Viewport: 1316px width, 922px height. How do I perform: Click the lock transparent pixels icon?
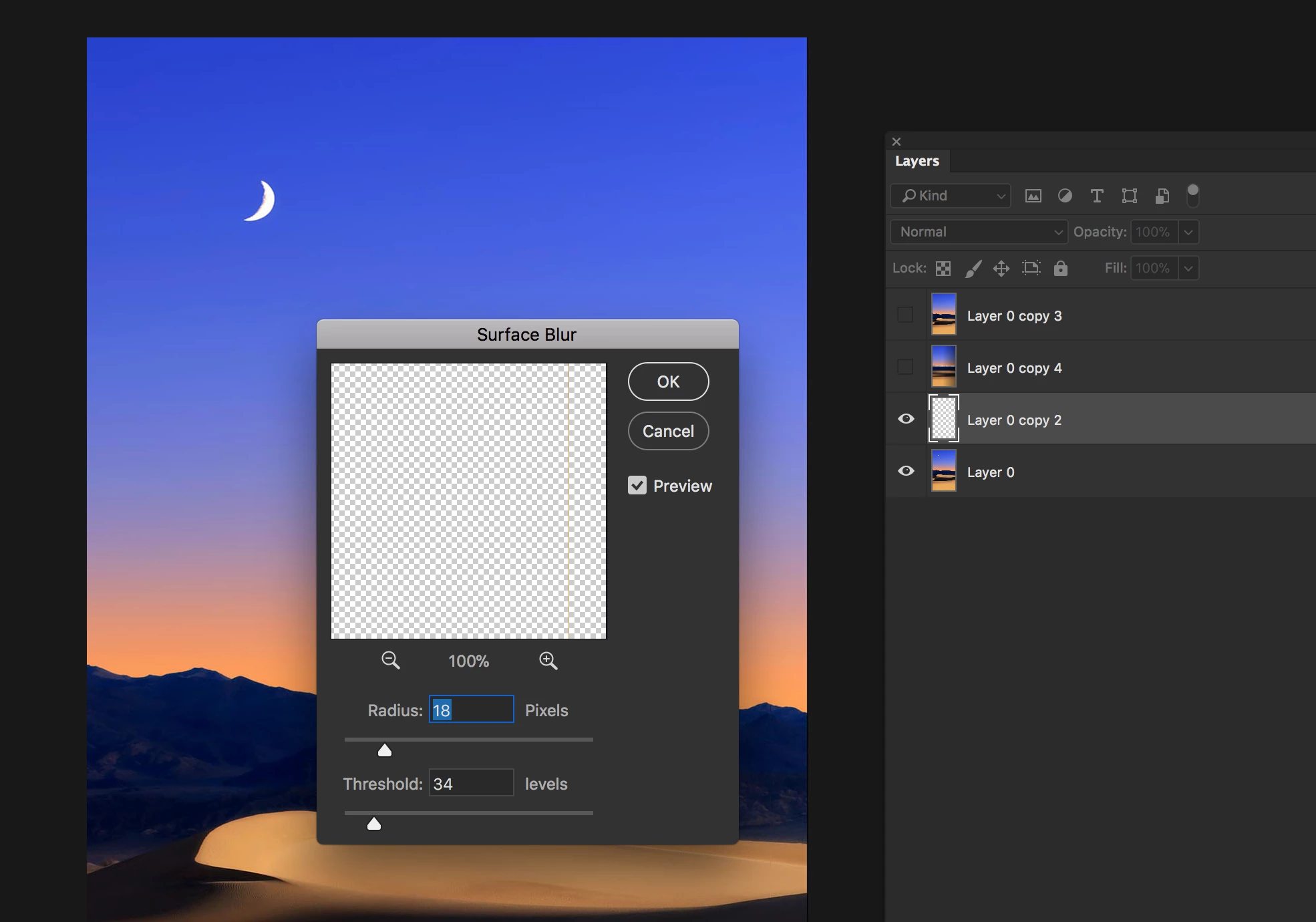943,269
